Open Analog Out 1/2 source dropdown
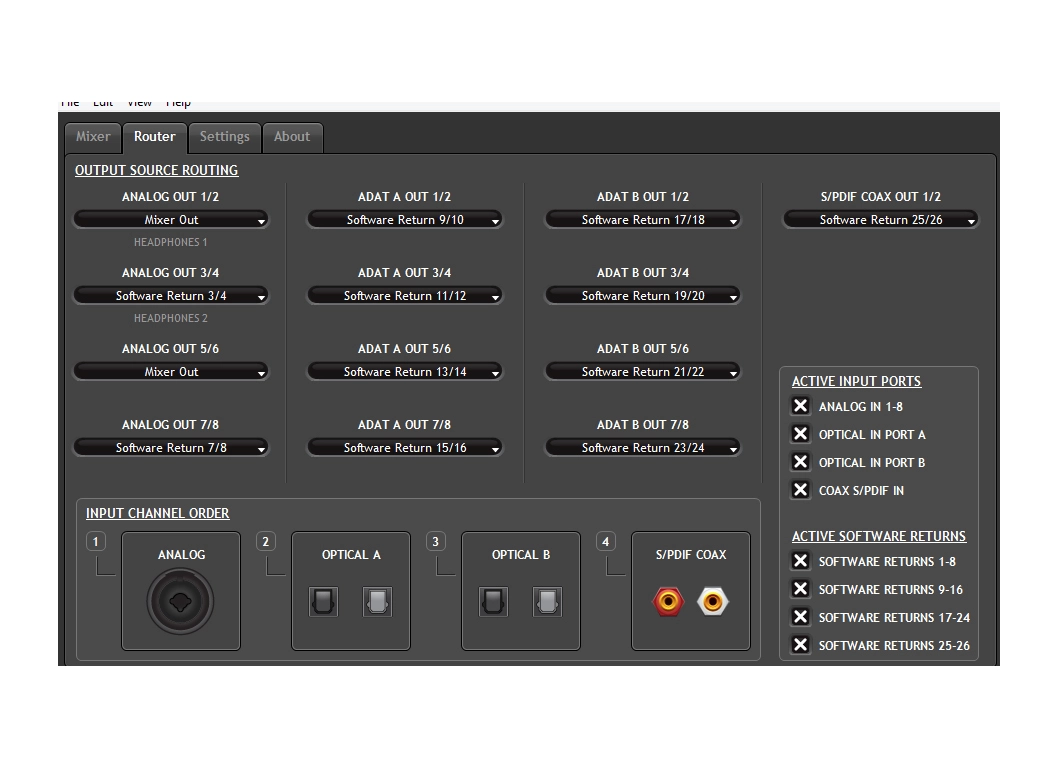This screenshot has width=1056, height=768. point(171,220)
